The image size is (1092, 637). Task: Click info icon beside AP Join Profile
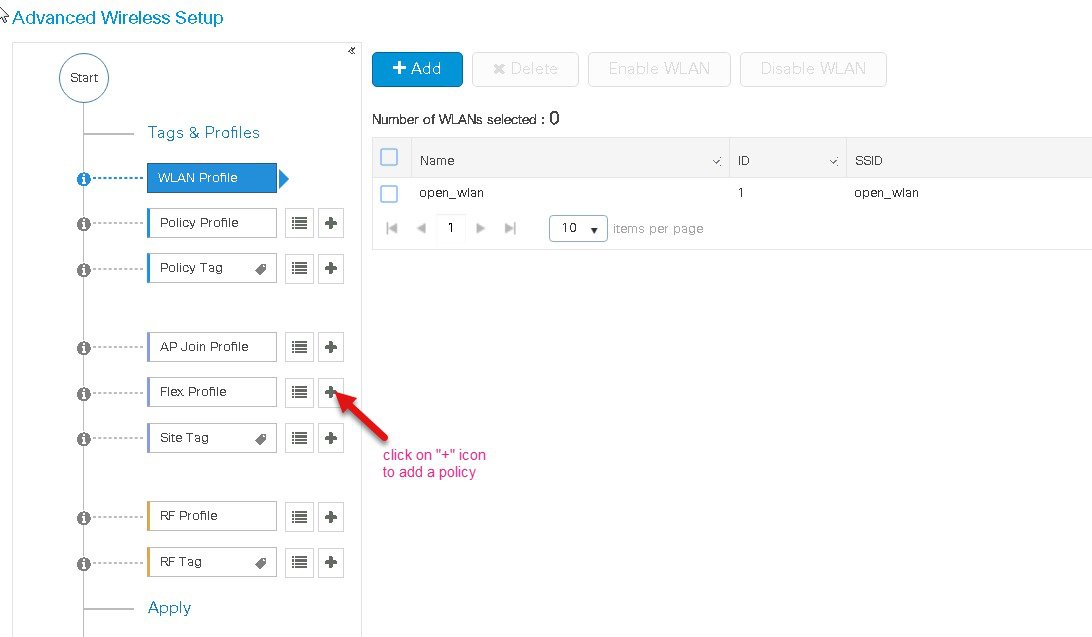coord(84,347)
